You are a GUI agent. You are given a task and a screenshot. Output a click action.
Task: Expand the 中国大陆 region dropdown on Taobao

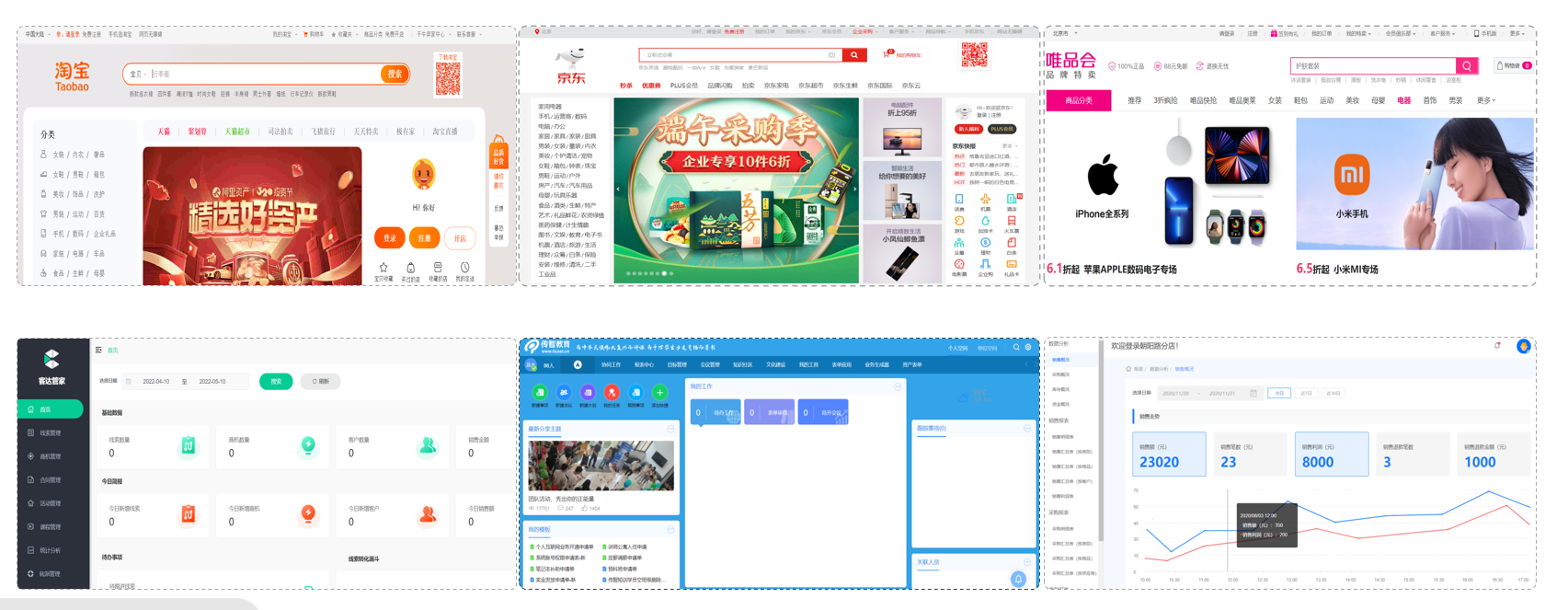pos(37,34)
